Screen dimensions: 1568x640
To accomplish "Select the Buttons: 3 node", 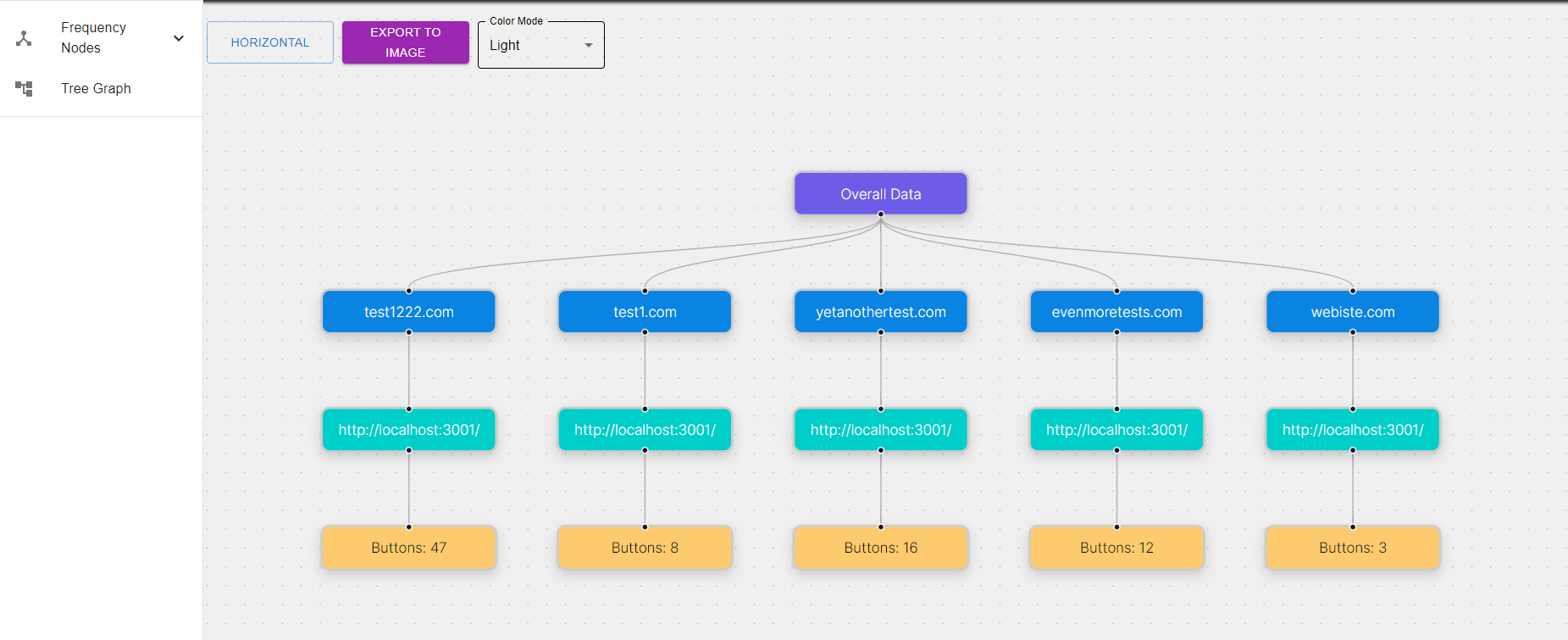I will (1353, 548).
